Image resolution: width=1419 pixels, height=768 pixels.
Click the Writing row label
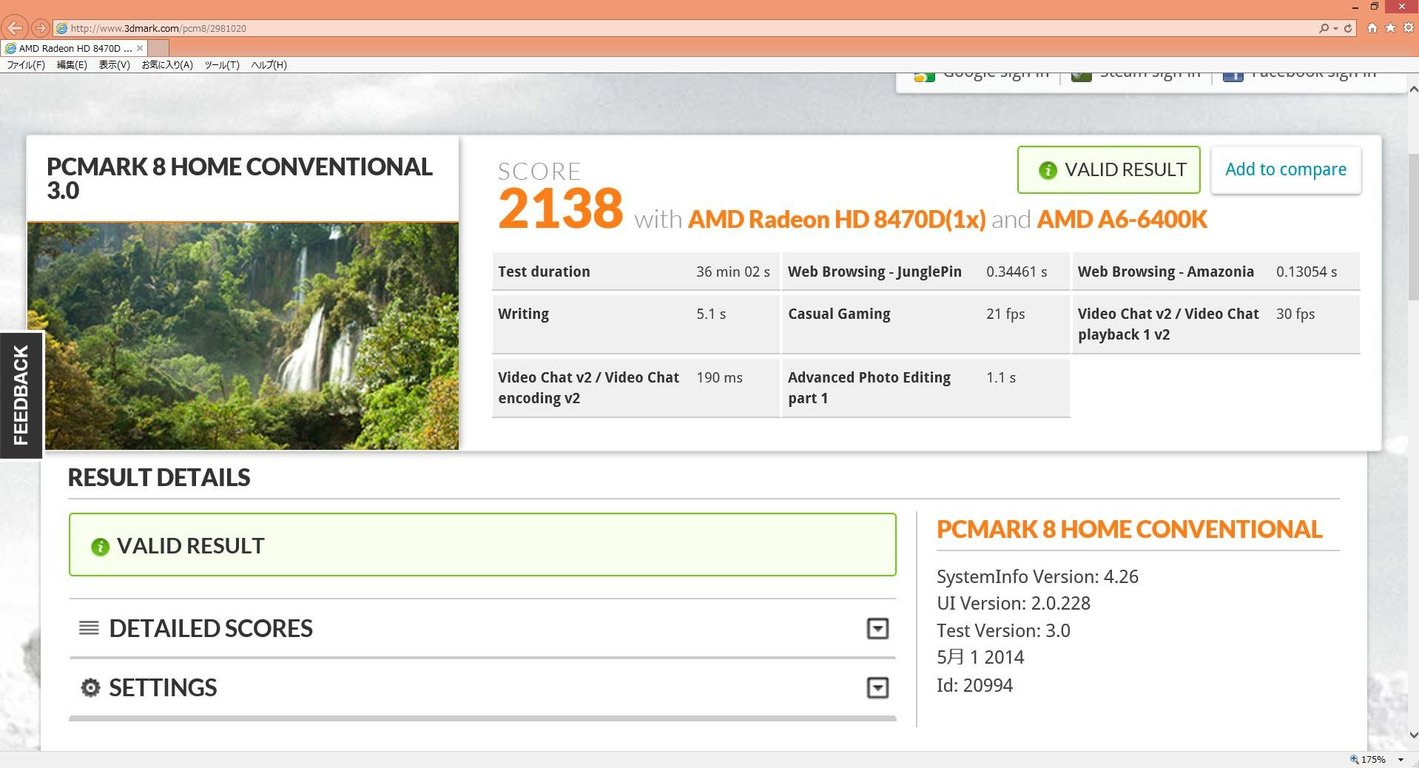[523, 314]
